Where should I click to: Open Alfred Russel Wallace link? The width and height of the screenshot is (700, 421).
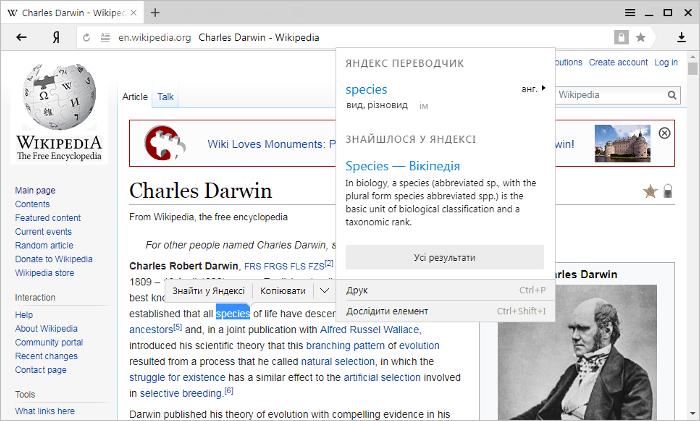tap(370, 330)
